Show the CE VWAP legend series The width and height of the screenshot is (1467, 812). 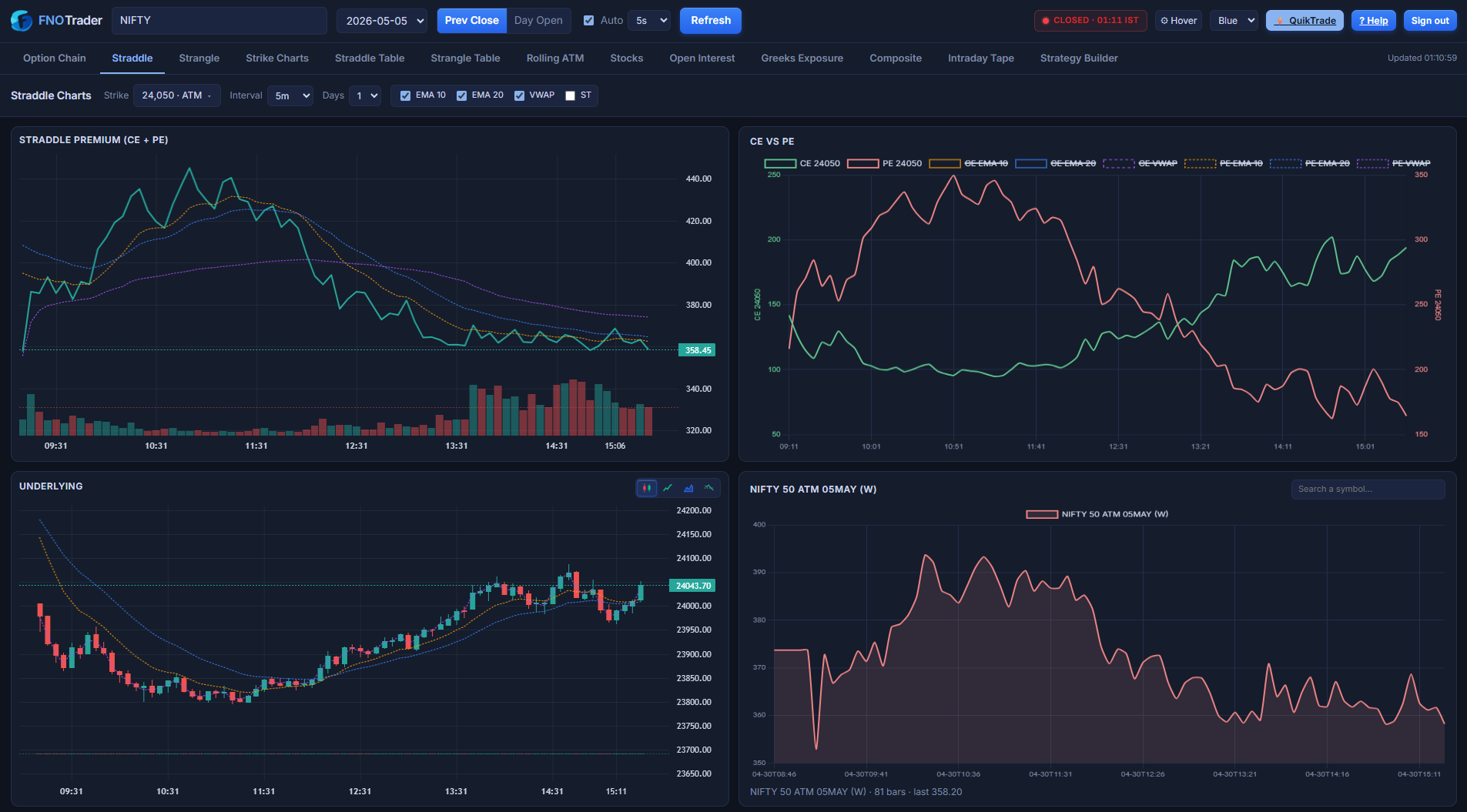[x=1140, y=163]
